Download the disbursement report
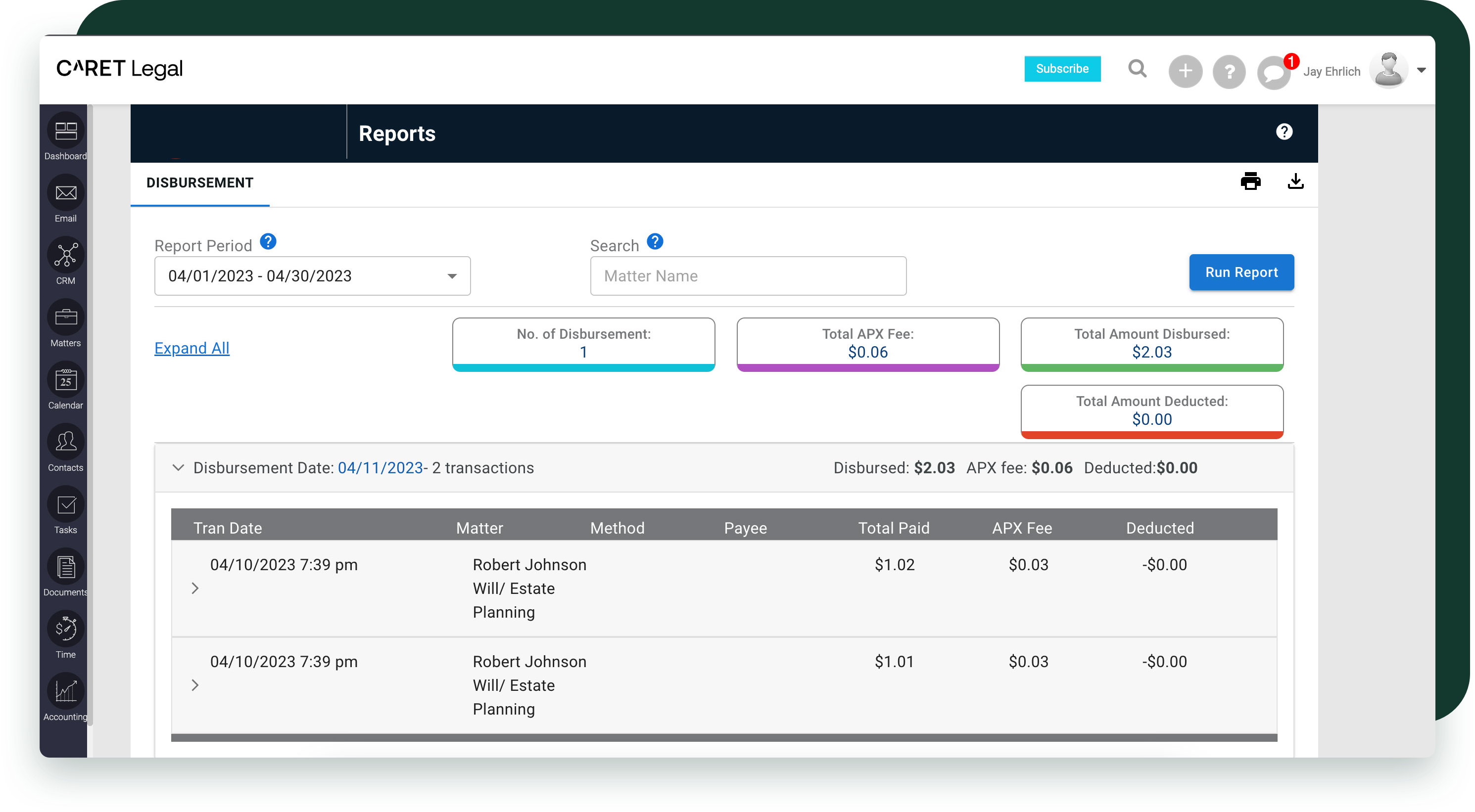 (1296, 181)
